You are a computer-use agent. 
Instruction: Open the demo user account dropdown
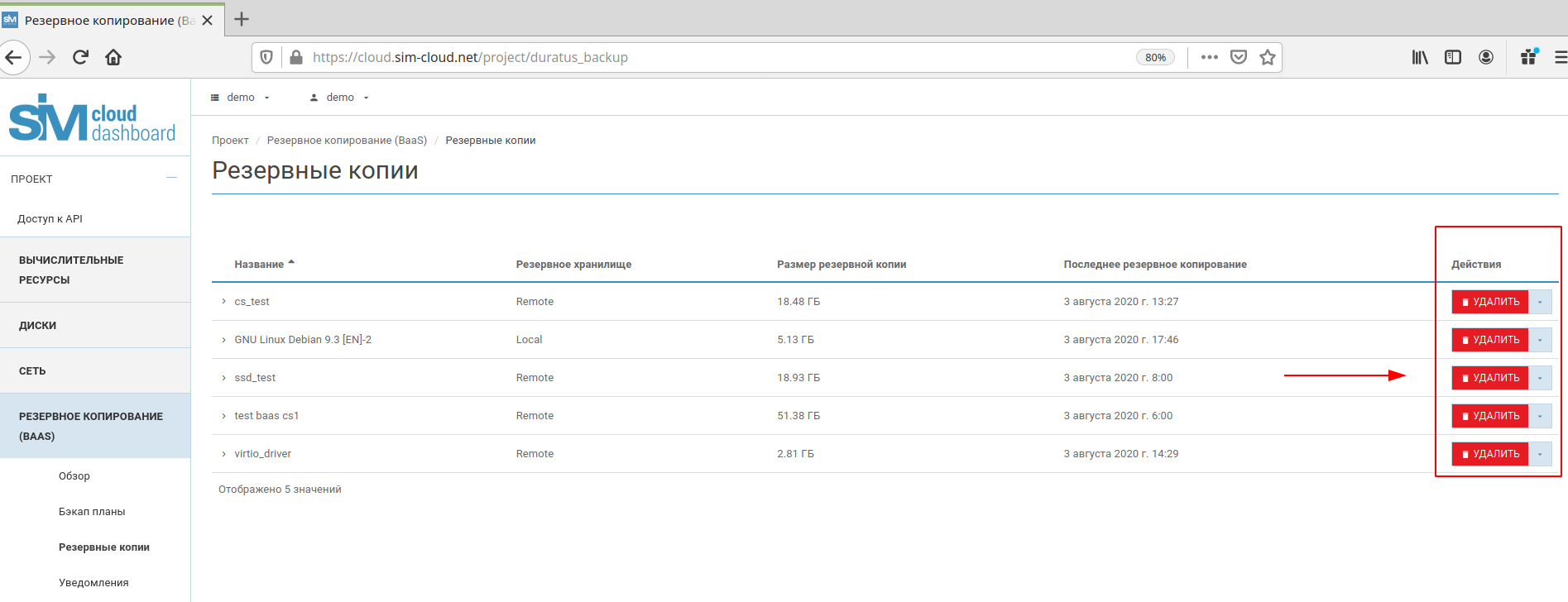coord(339,98)
